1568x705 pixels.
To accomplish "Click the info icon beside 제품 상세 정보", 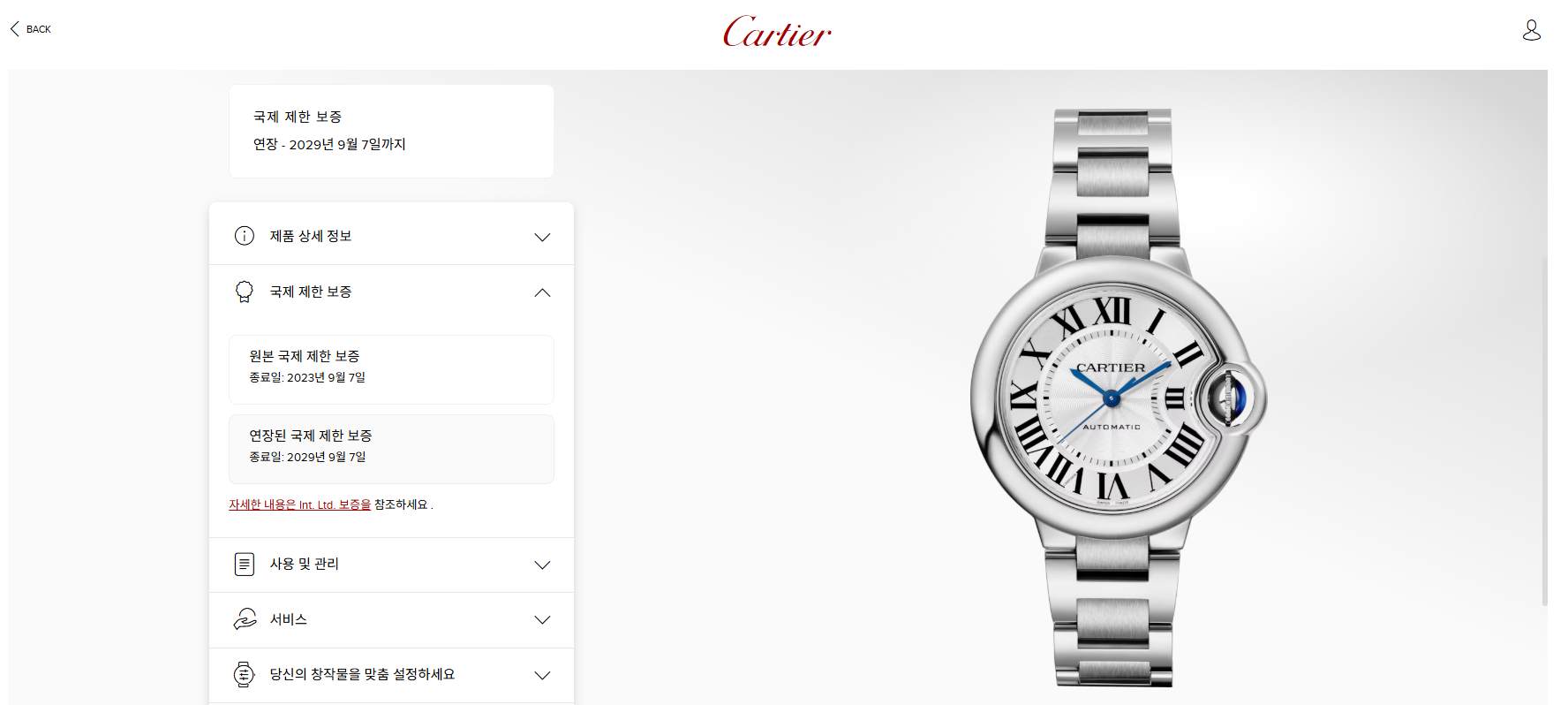I will click(245, 236).
